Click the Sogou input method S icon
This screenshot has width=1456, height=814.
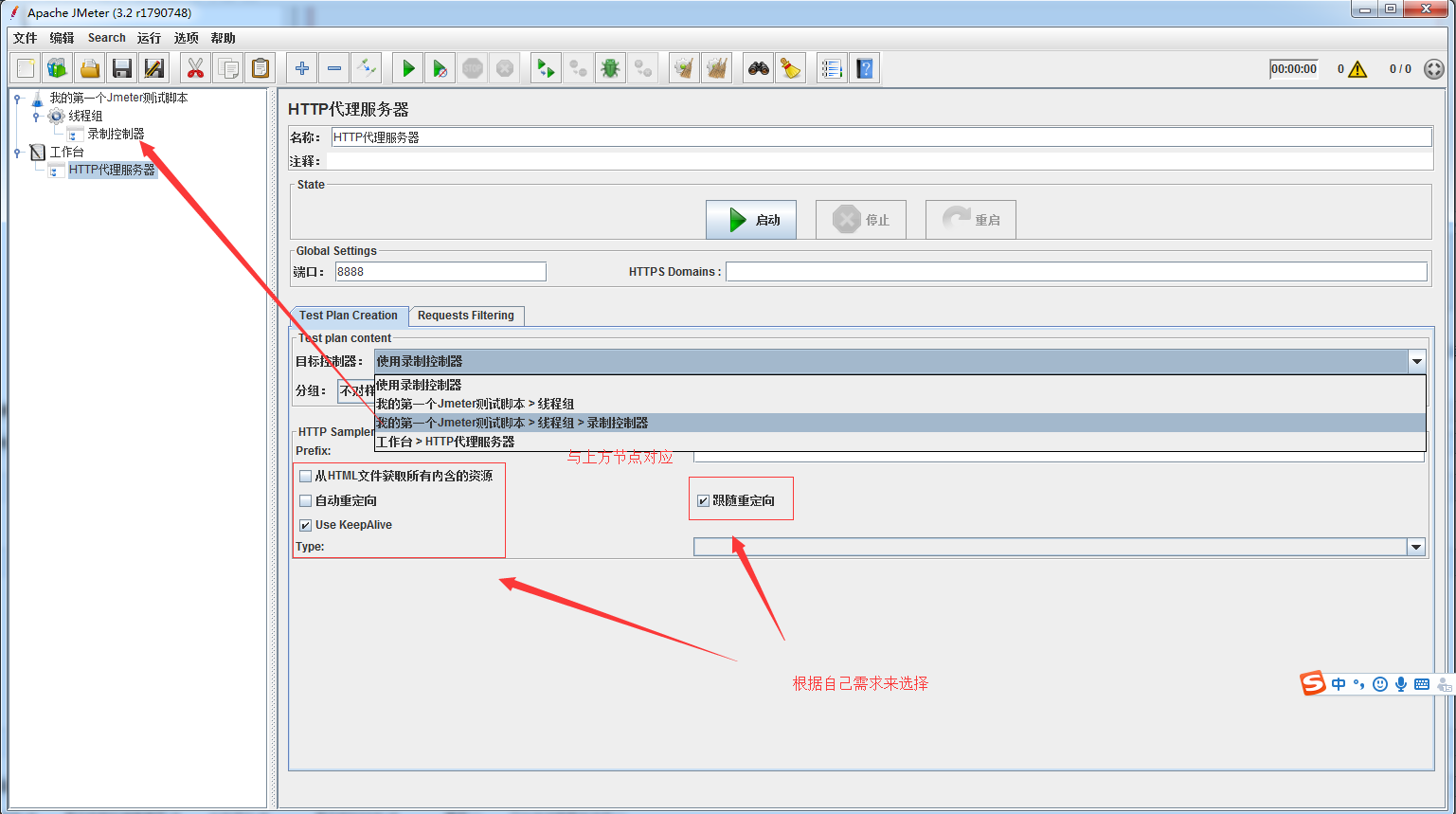pyautogui.click(x=1313, y=683)
